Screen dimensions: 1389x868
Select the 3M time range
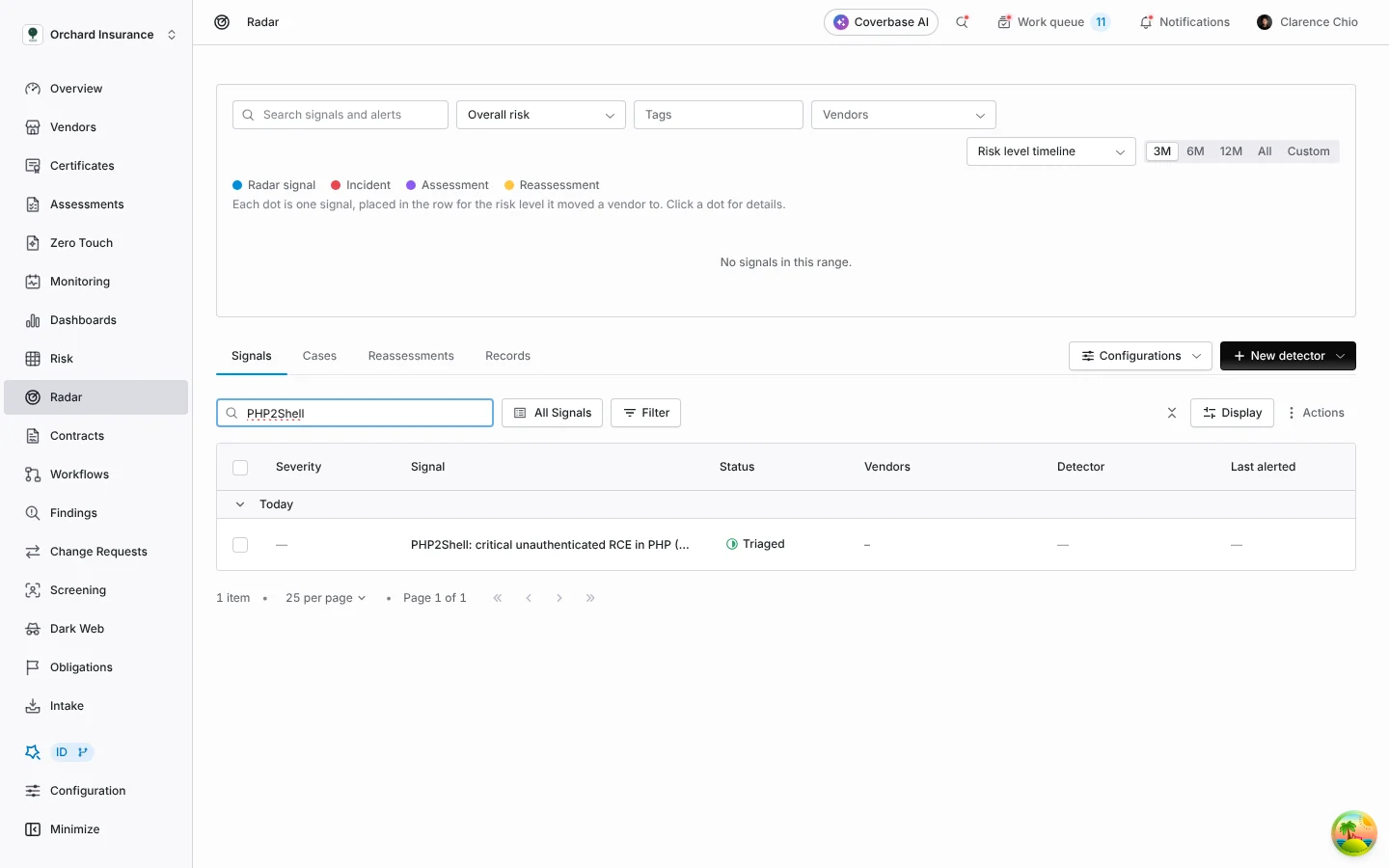tap(1162, 151)
